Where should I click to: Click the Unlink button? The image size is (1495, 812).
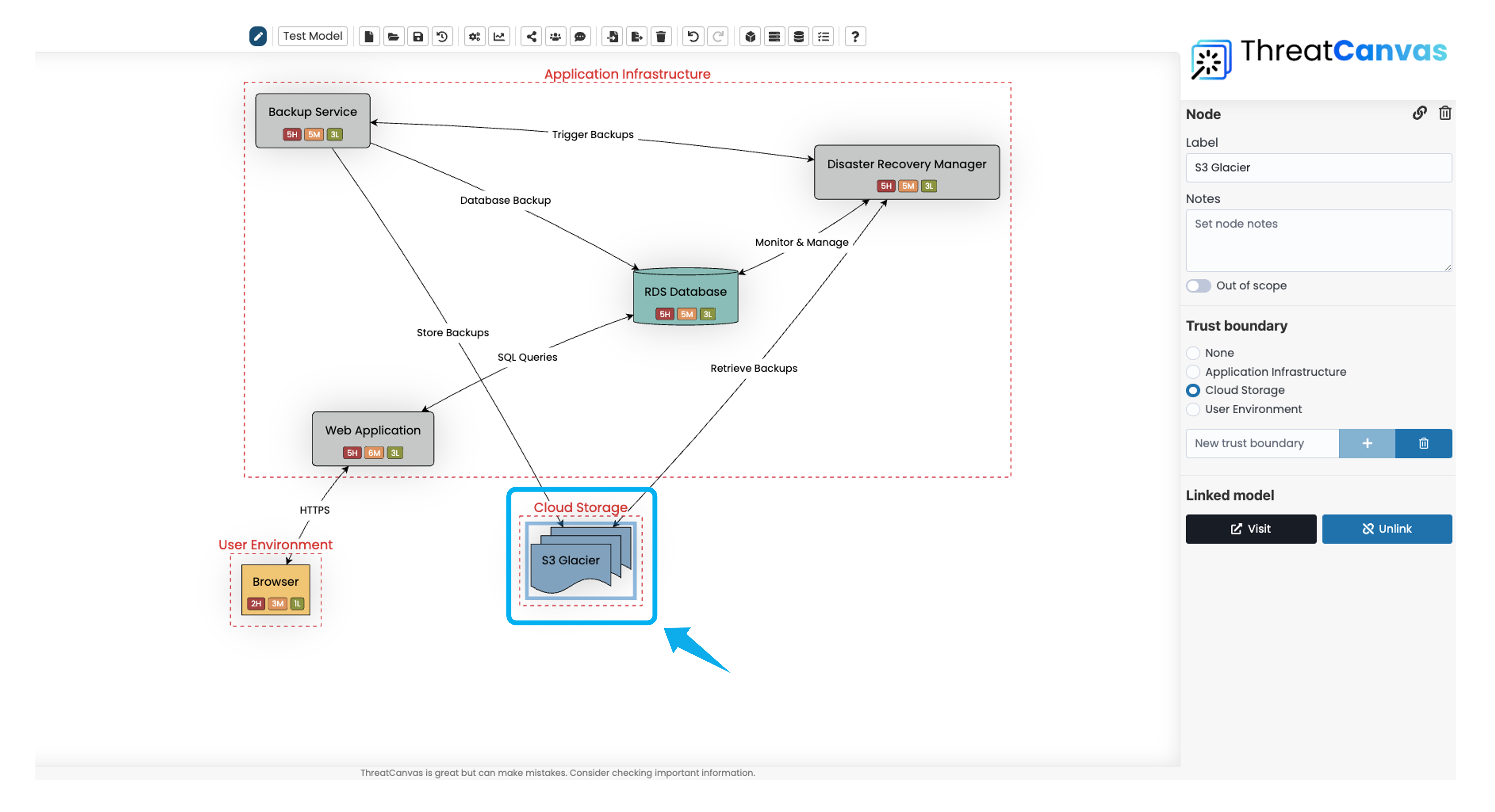pos(1386,529)
